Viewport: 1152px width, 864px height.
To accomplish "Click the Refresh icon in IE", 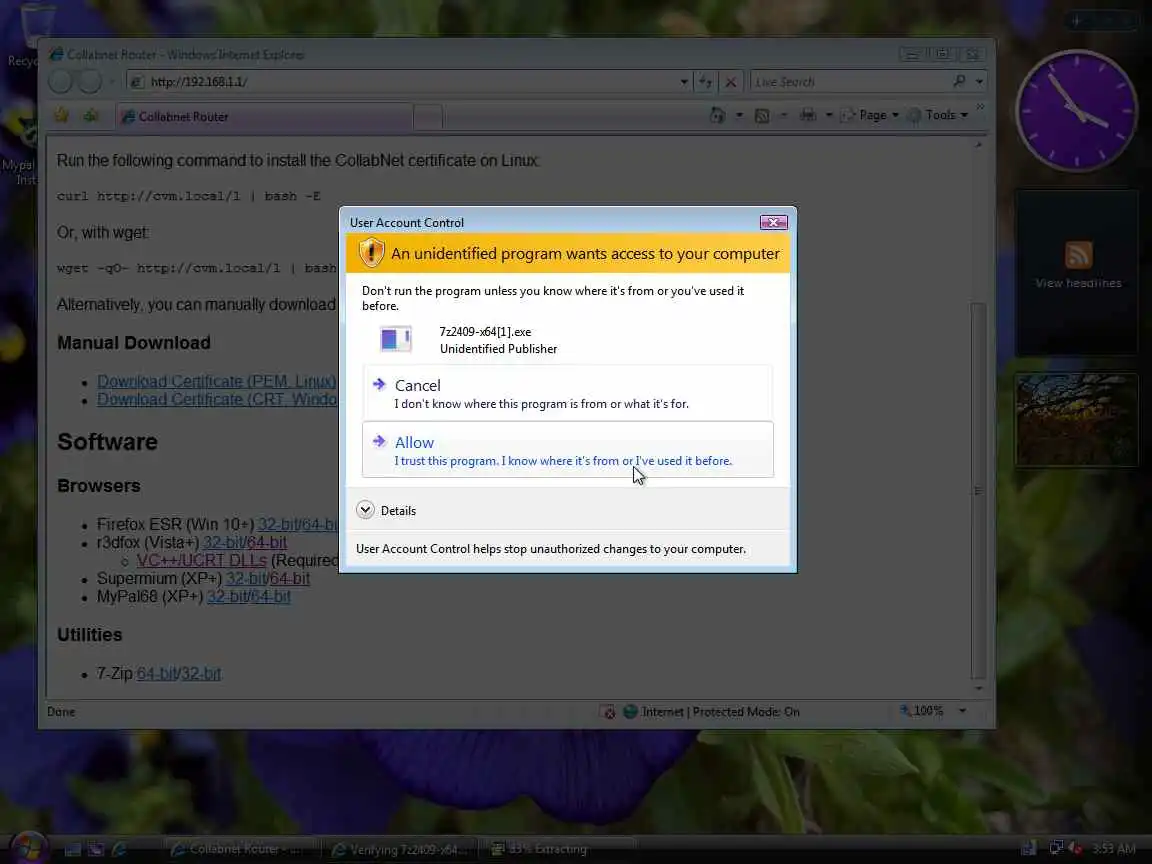I will click(705, 82).
